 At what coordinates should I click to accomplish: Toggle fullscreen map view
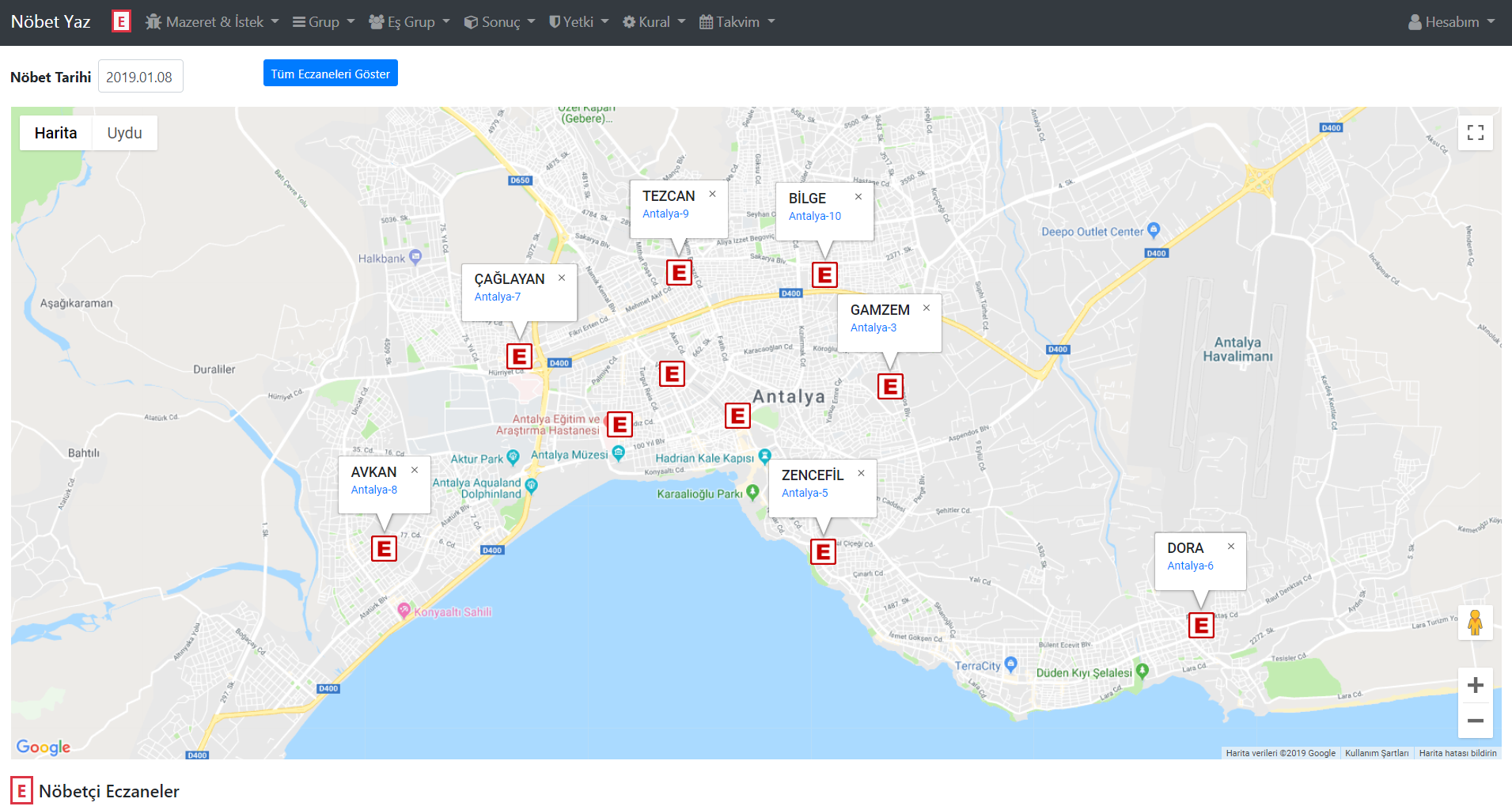[1475, 133]
